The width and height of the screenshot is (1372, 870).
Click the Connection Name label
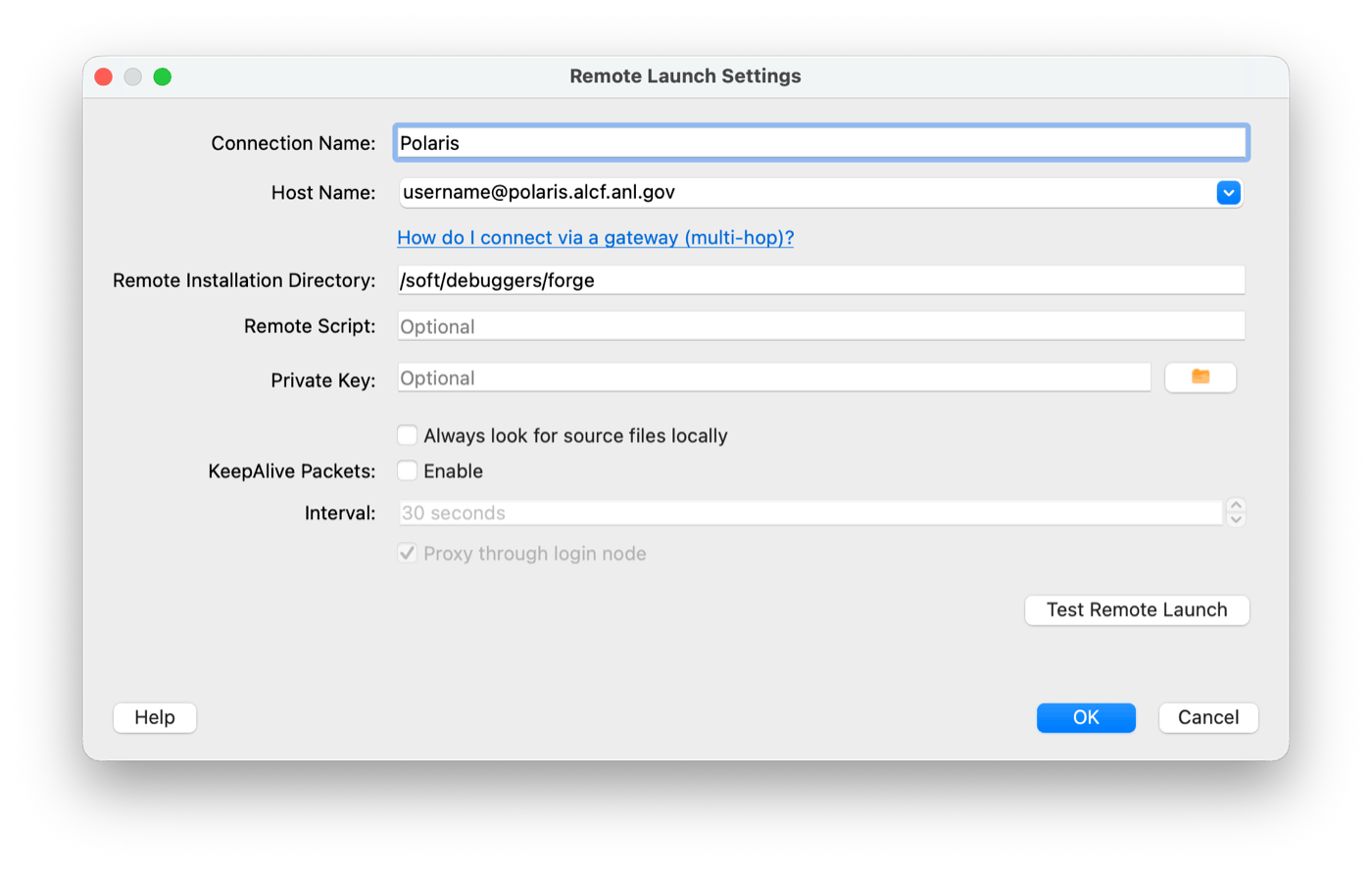click(293, 143)
